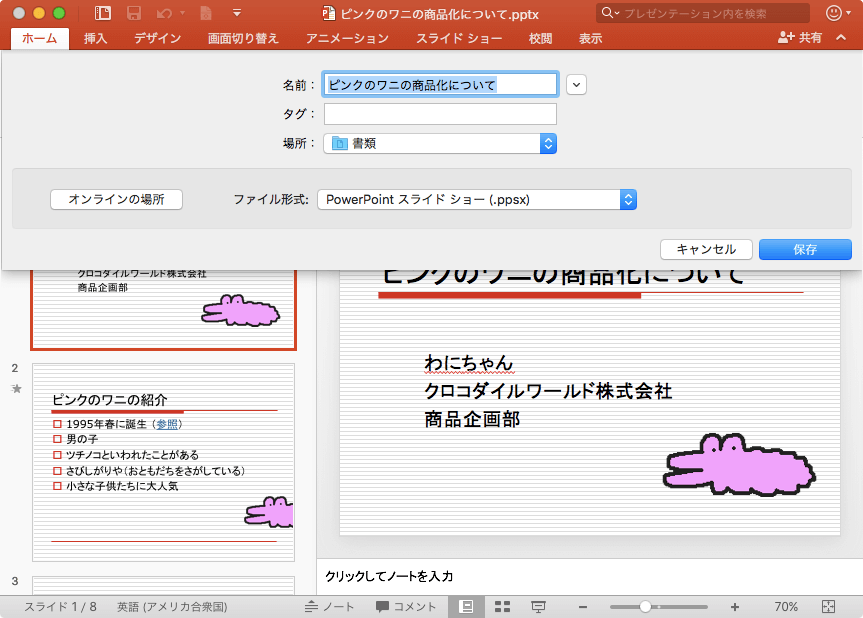Viewport: 863px width, 618px height.
Task: Toggle the ノート notes pane button
Action: (x=329, y=606)
